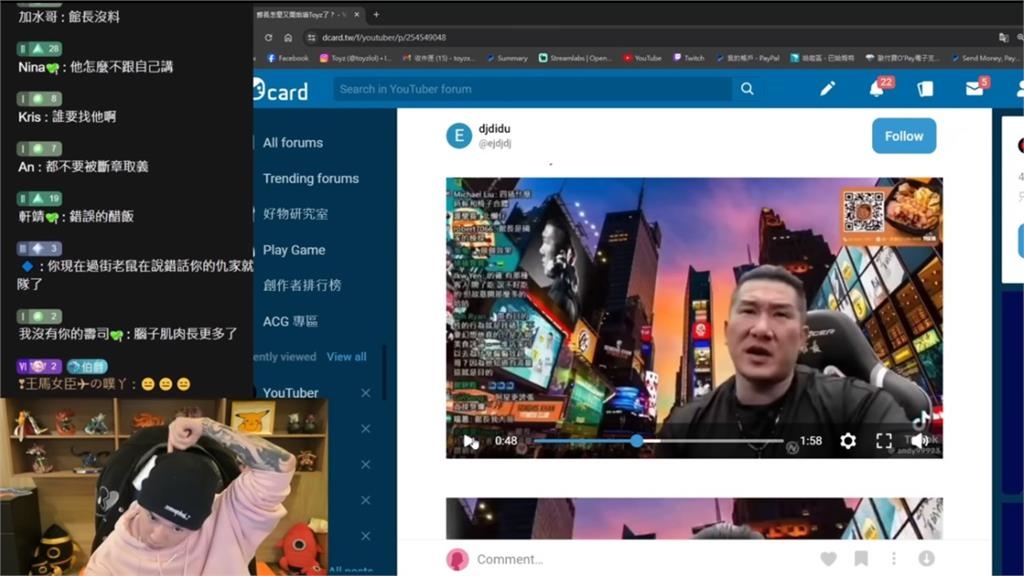Screen dimensions: 1024x576
Task: Like the post with the heart icon
Action: (x=828, y=559)
